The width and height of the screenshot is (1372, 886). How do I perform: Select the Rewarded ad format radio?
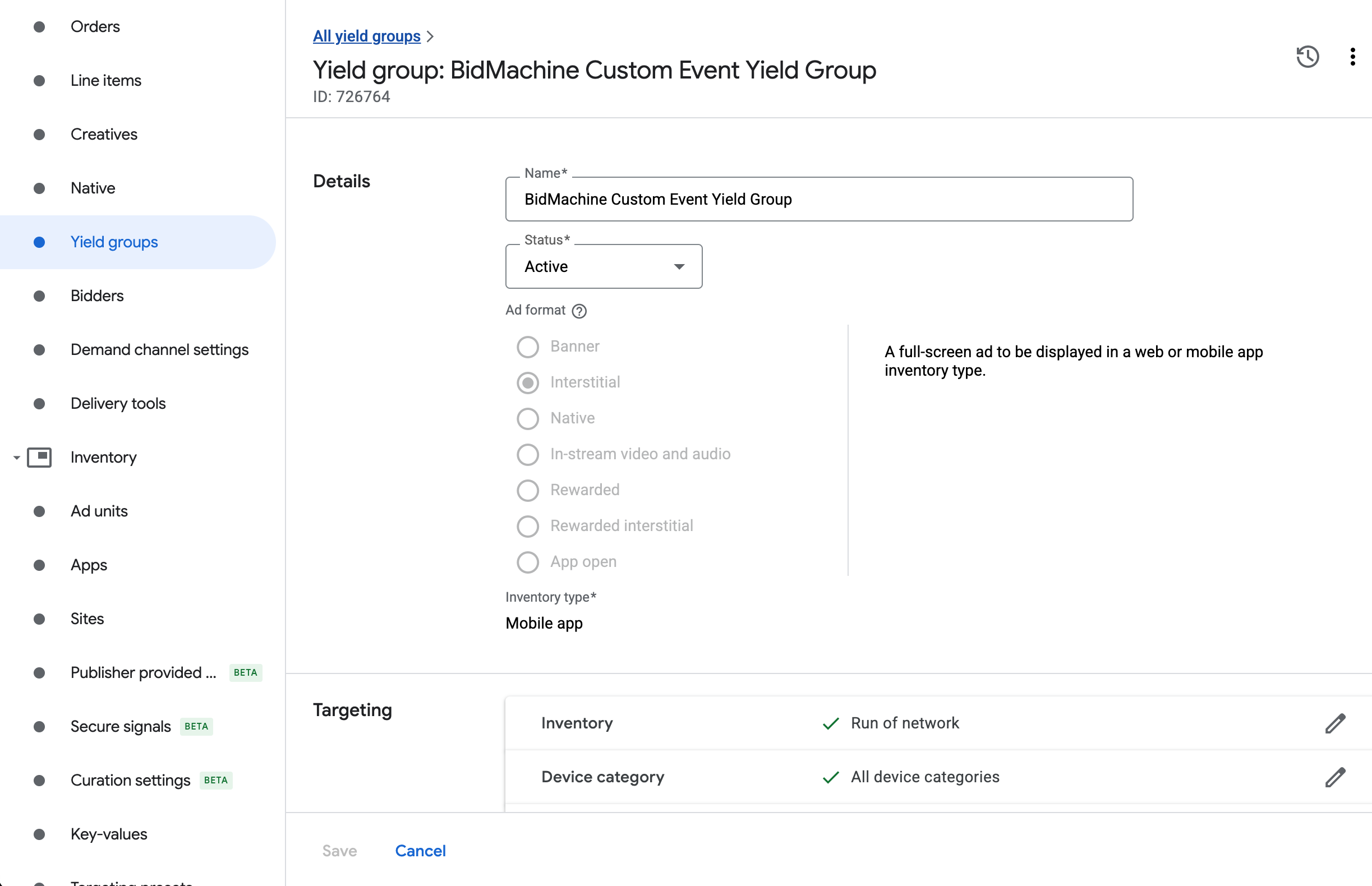tap(527, 490)
